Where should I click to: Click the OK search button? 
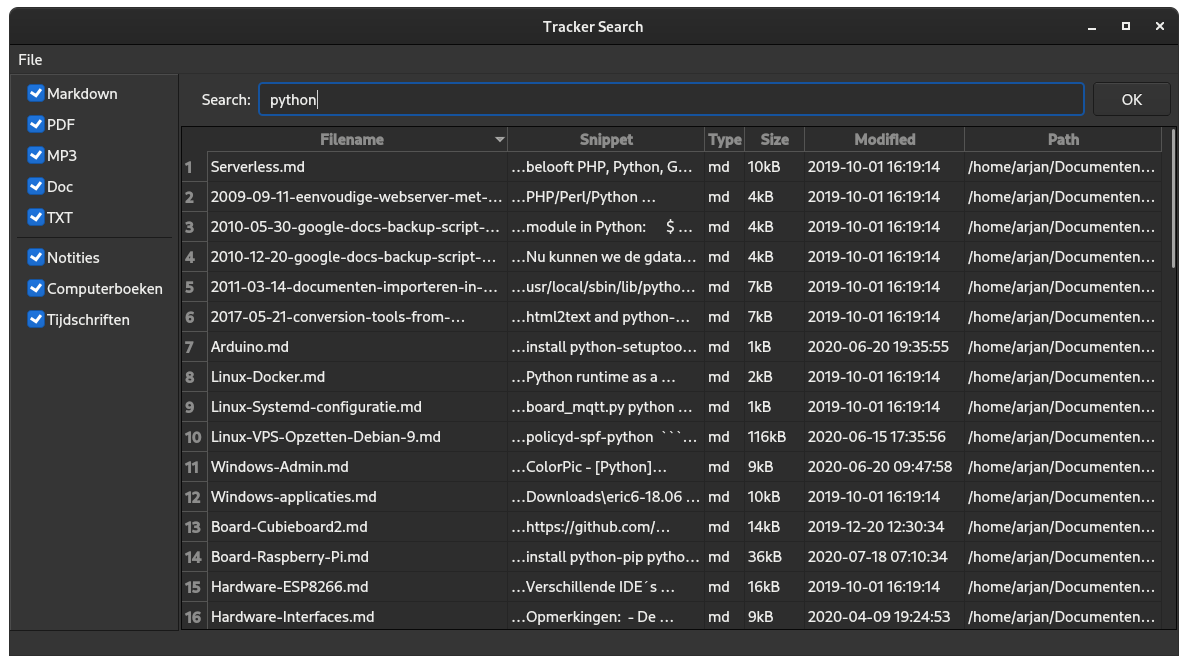coord(1131,99)
